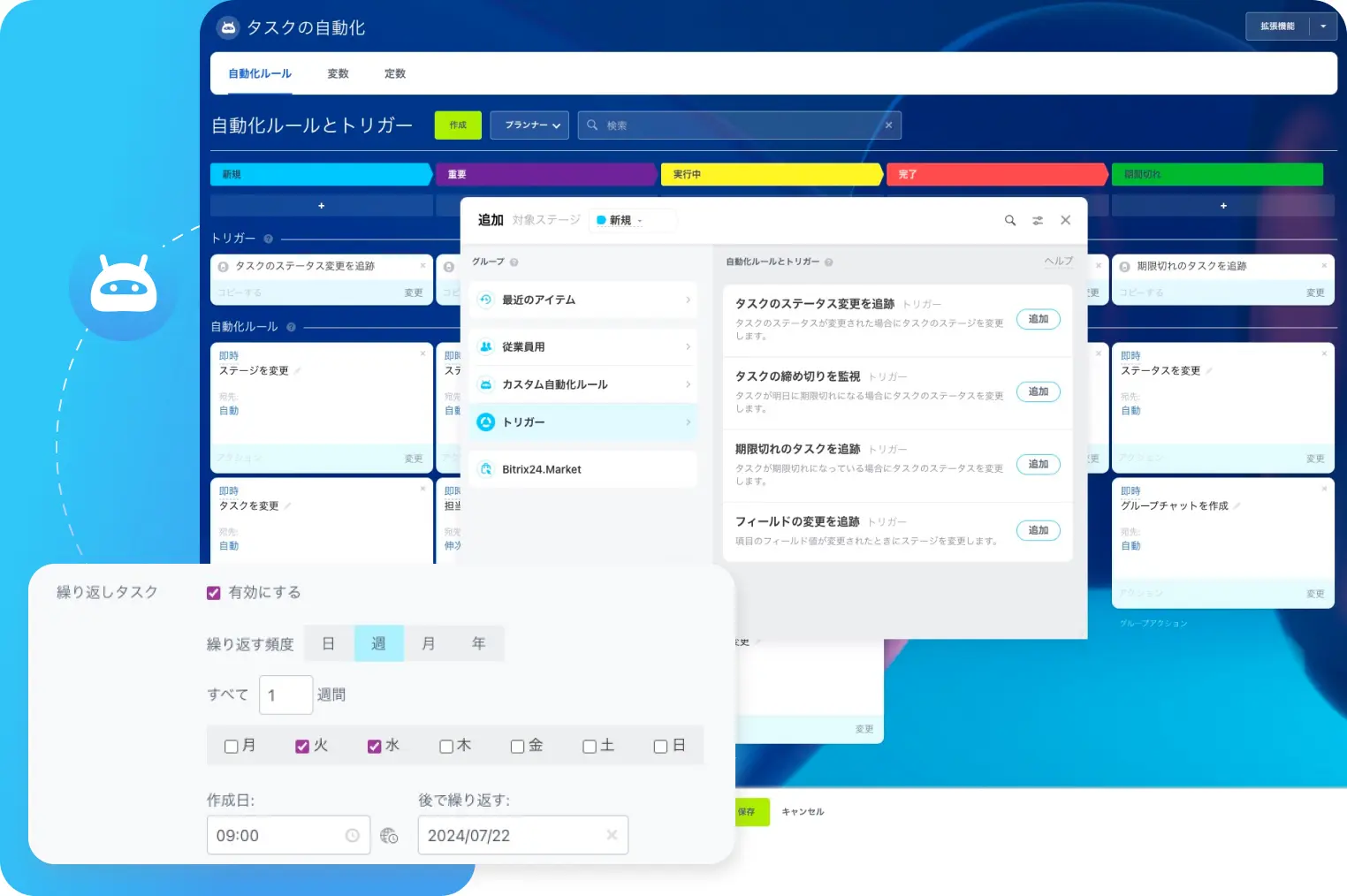Add 期限切れのタスクを追跡 trigger

[1038, 464]
